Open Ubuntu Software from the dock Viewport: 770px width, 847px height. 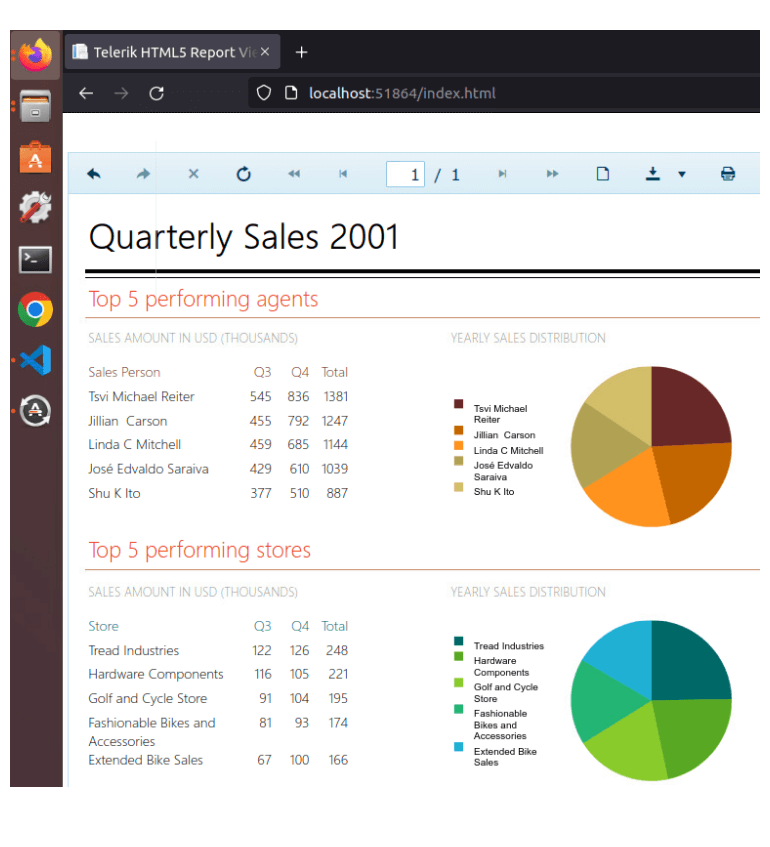click(36, 157)
